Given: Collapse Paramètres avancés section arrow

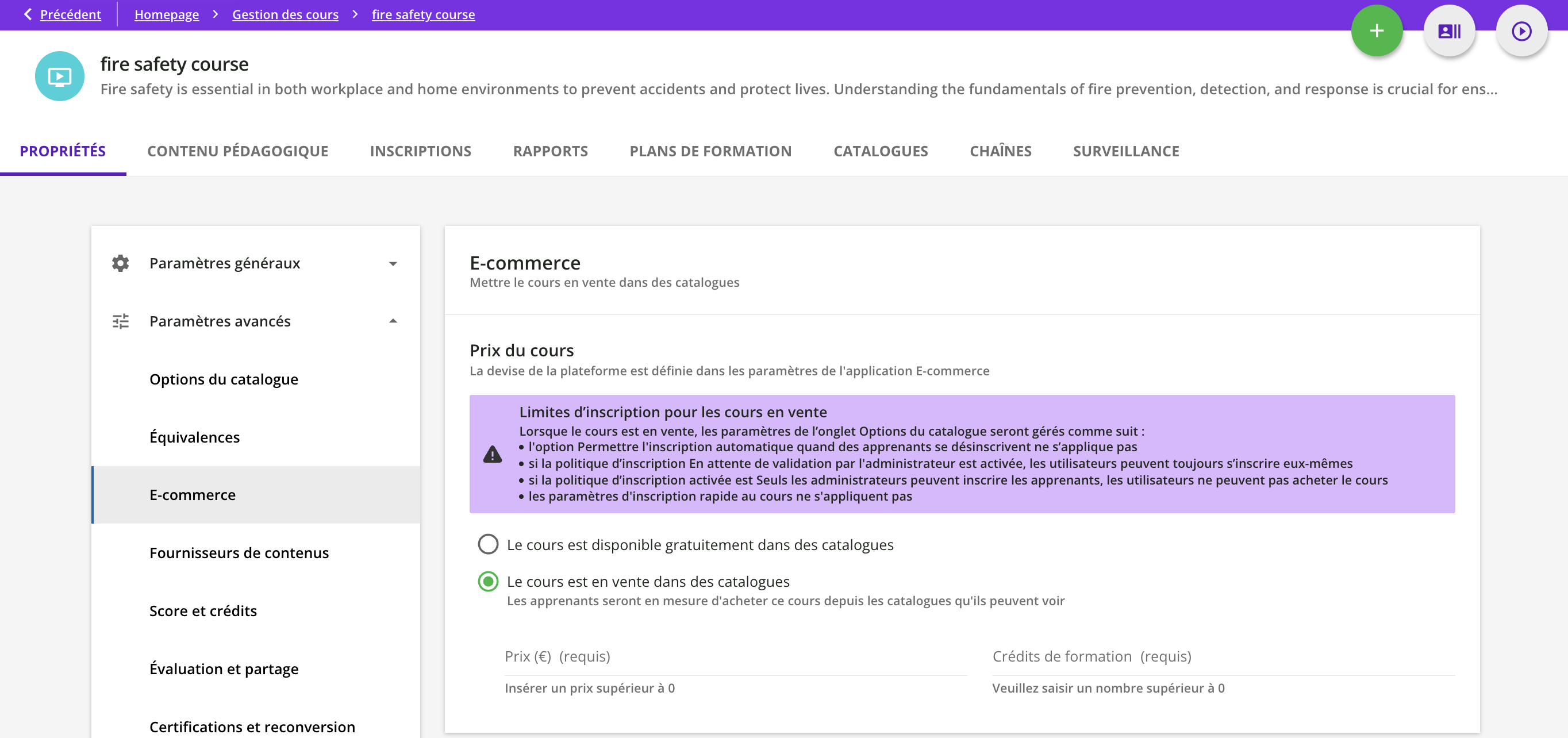Looking at the screenshot, I should pos(393,321).
